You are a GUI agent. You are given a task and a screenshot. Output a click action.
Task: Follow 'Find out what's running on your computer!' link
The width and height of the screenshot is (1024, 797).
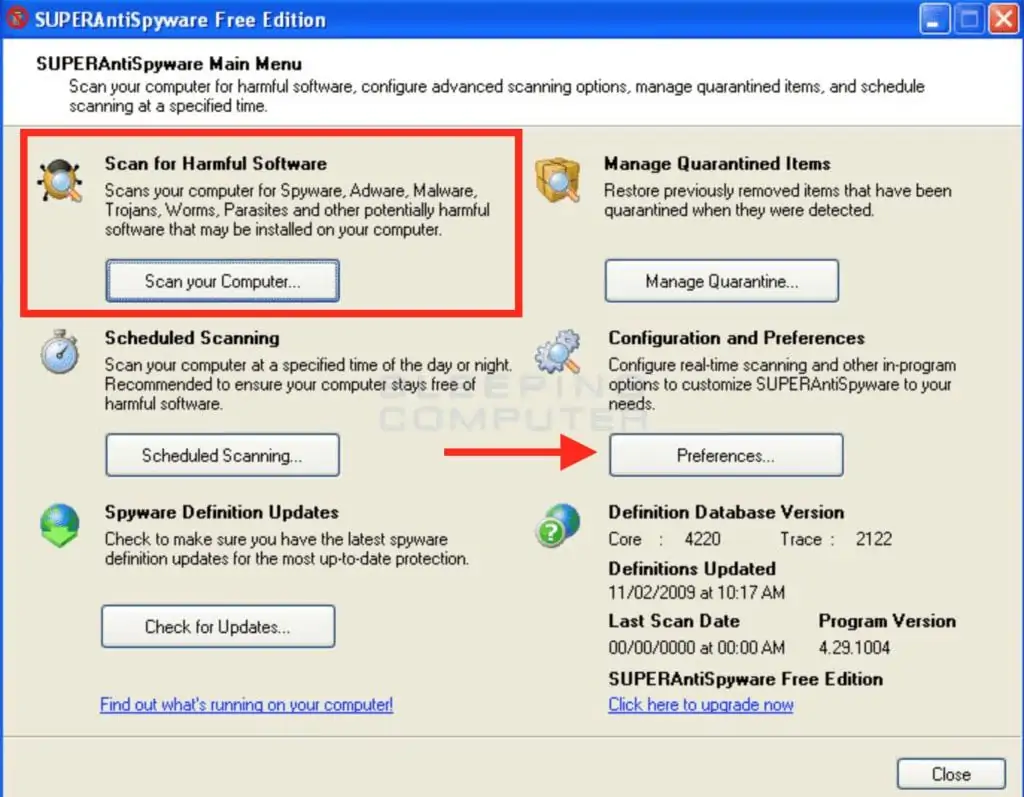click(x=246, y=705)
